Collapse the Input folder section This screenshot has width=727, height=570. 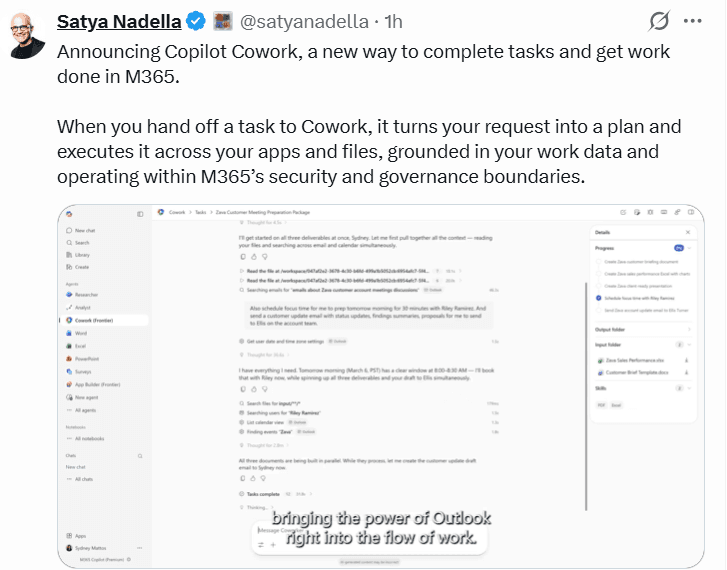pos(690,344)
